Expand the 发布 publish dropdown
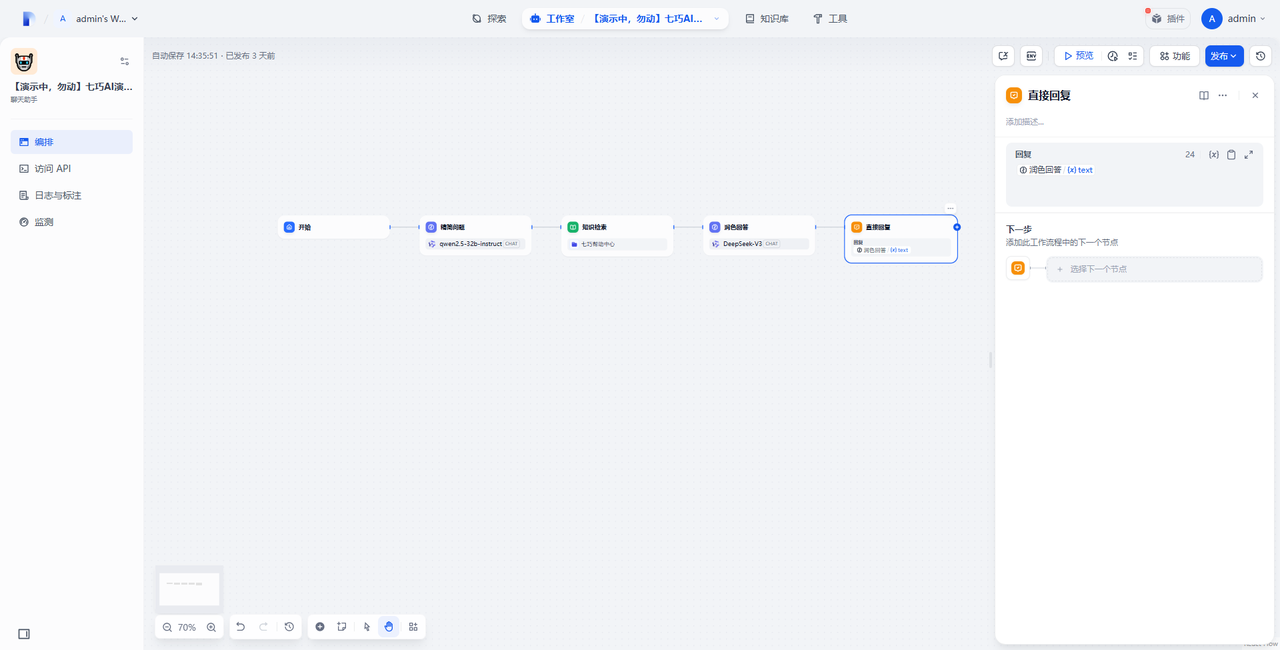This screenshot has width=1280, height=650. click(1224, 56)
